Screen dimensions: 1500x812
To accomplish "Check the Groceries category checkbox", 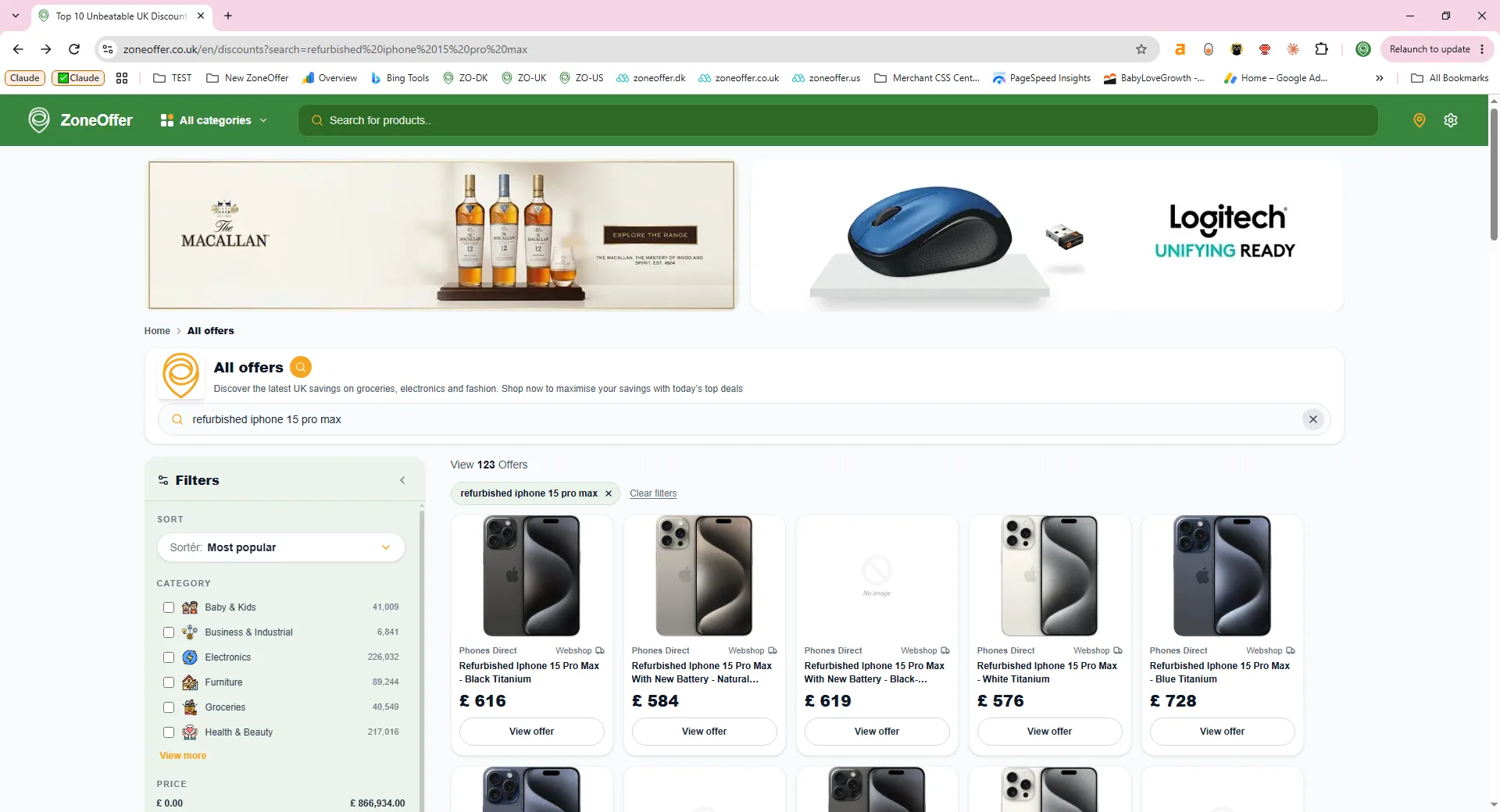I will pyautogui.click(x=169, y=707).
